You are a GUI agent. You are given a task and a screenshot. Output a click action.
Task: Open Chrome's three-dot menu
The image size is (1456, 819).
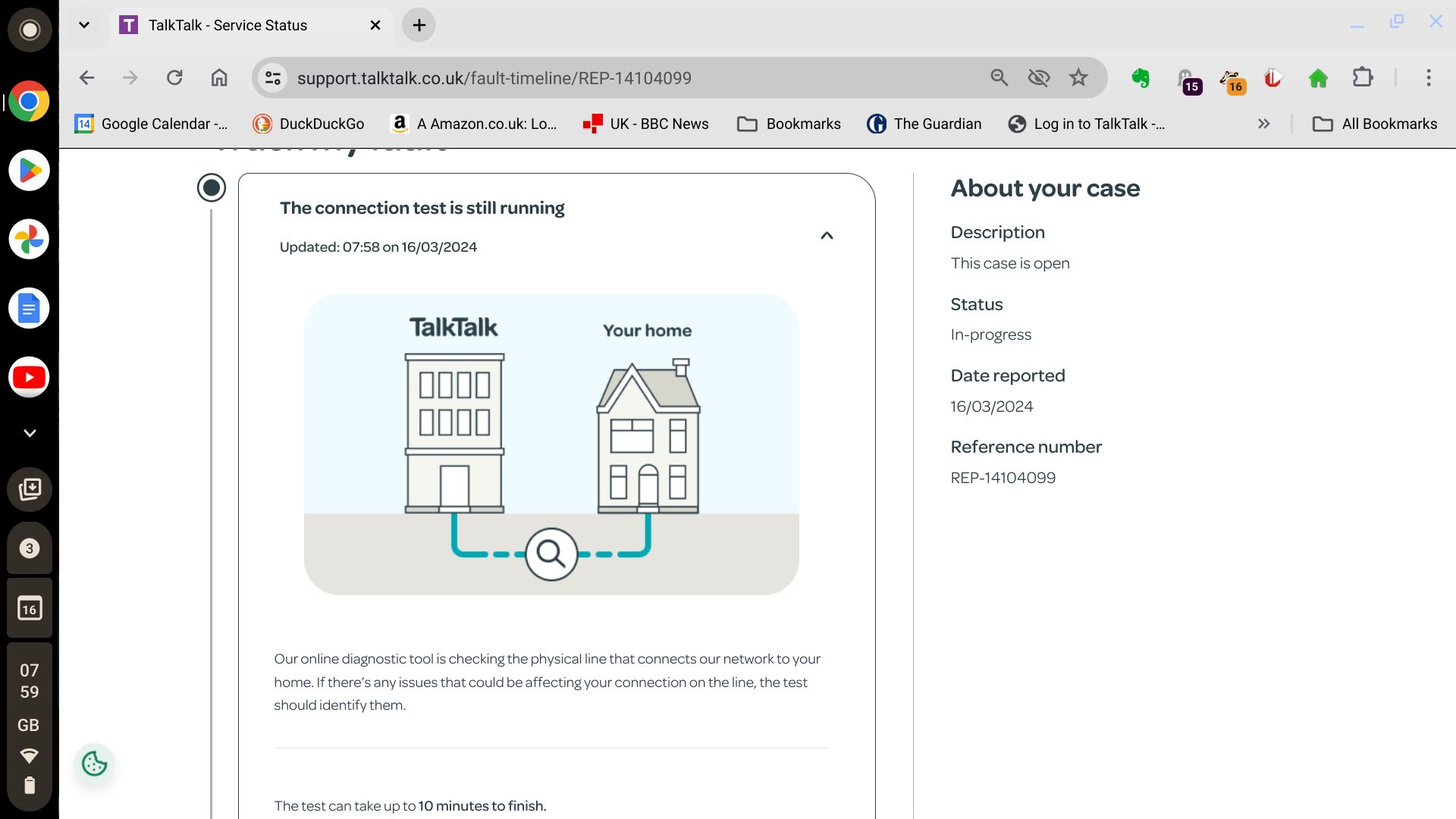[x=1429, y=77]
